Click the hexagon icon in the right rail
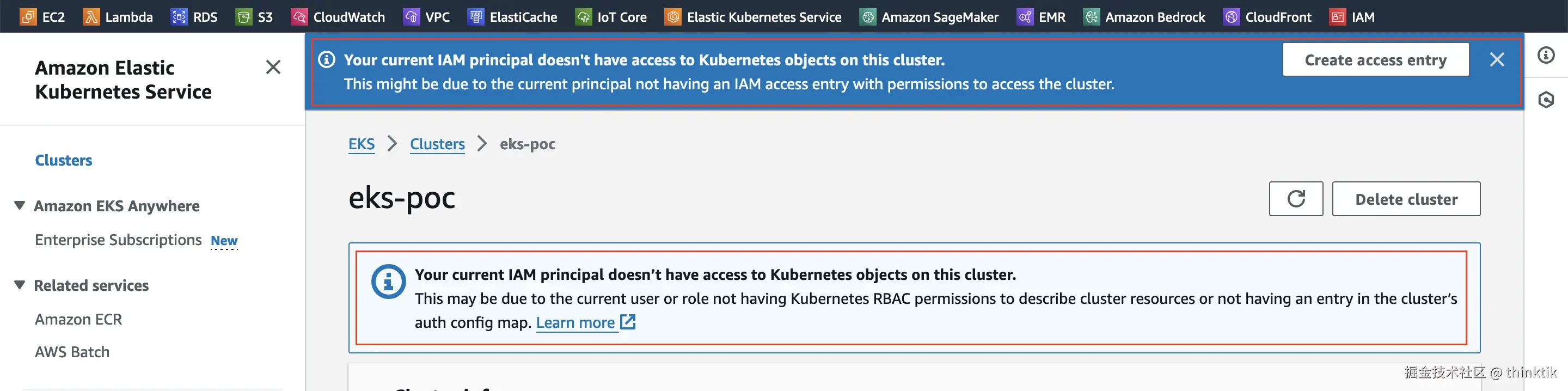The image size is (1568, 391). pyautogui.click(x=1546, y=100)
